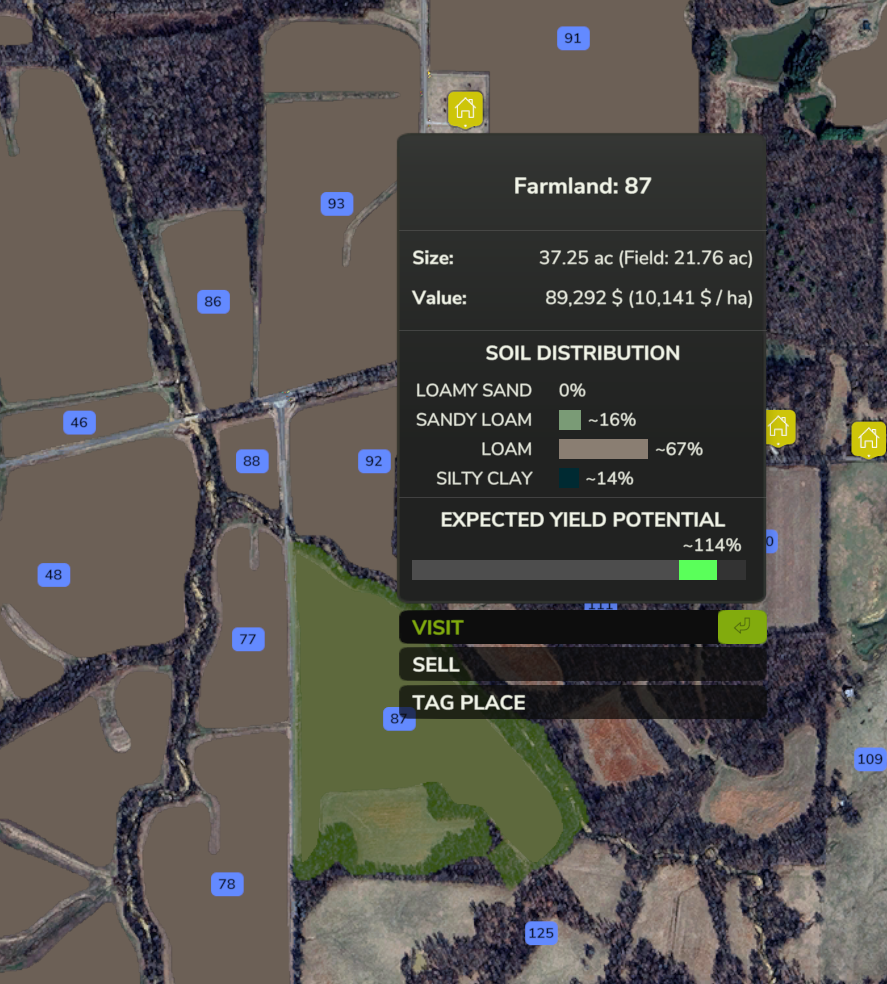Choose the SELL option for Farmland 87
Viewport: 887px width, 984px height.
point(582,665)
